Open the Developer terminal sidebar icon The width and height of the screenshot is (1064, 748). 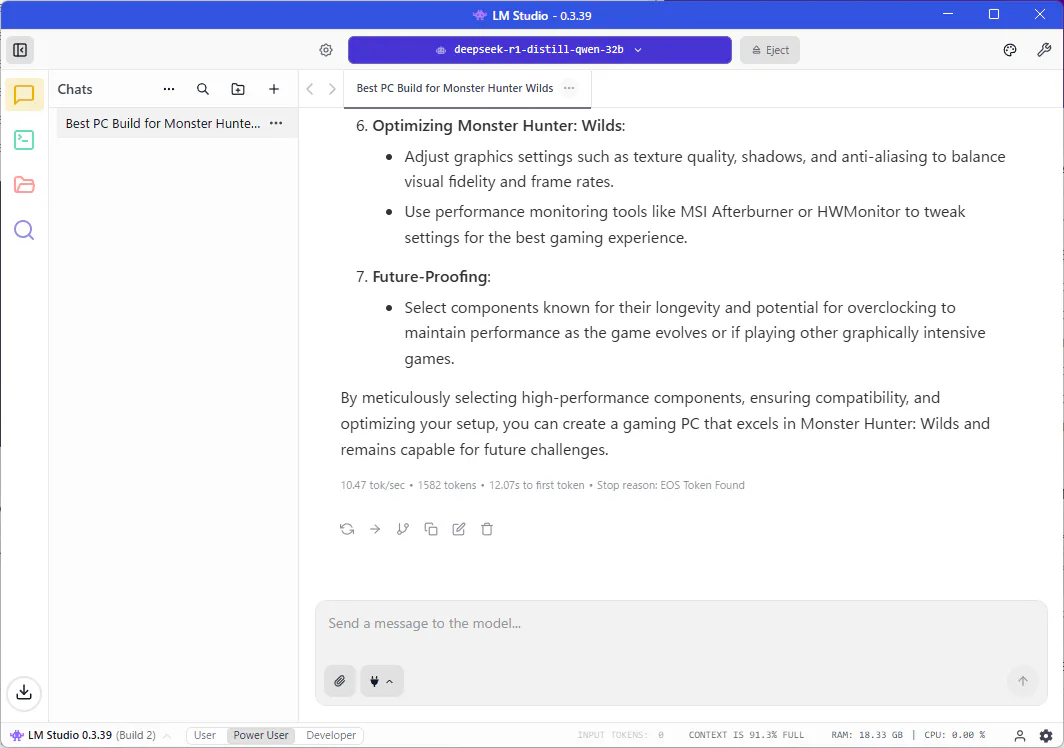[x=24, y=140]
